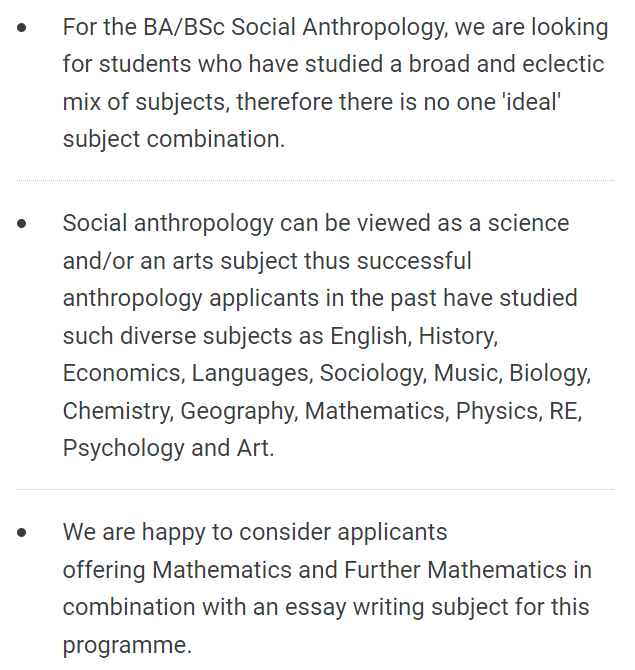Click the word 'Biology'
The image size is (635, 670).
[x=549, y=373]
